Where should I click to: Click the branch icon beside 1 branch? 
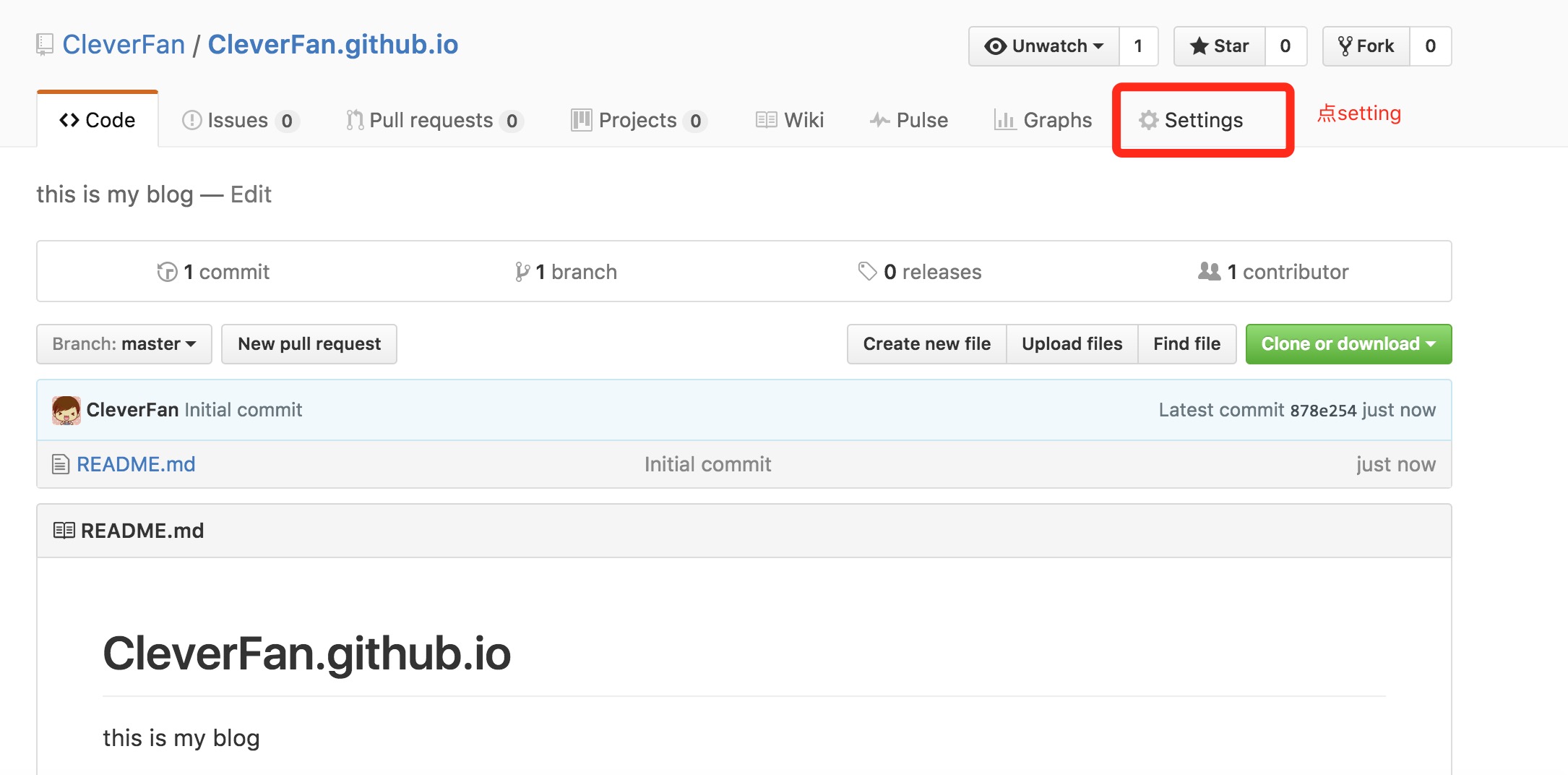pyautogui.click(x=522, y=272)
